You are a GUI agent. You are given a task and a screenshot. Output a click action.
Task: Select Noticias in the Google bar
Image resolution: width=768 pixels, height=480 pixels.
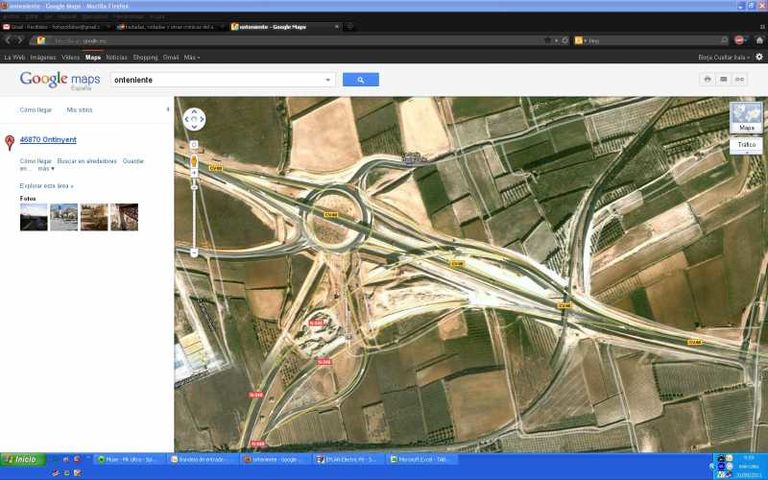[x=117, y=57]
